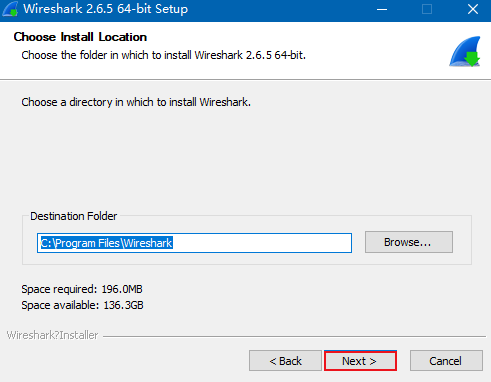Click the Destination Folder path field
Image resolution: width=491 pixels, height=382 pixels.
coord(194,243)
